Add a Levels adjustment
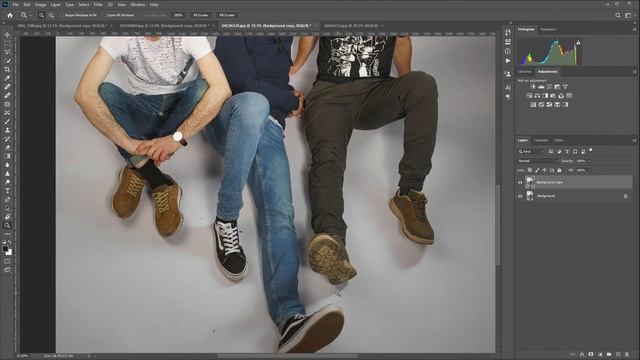This screenshot has height=360, width=640. [x=541, y=87]
